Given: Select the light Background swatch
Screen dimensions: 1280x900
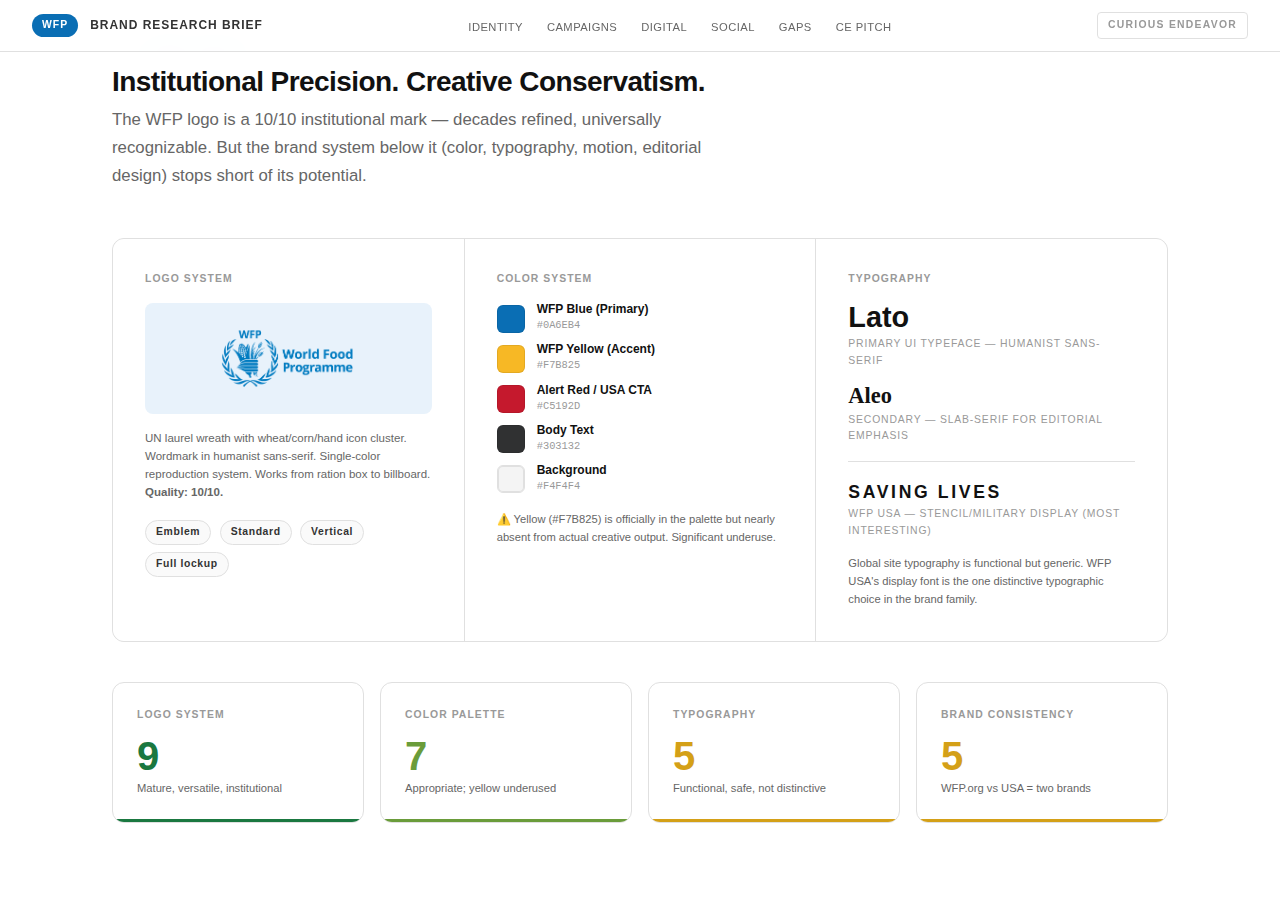Looking at the screenshot, I should coord(511,479).
